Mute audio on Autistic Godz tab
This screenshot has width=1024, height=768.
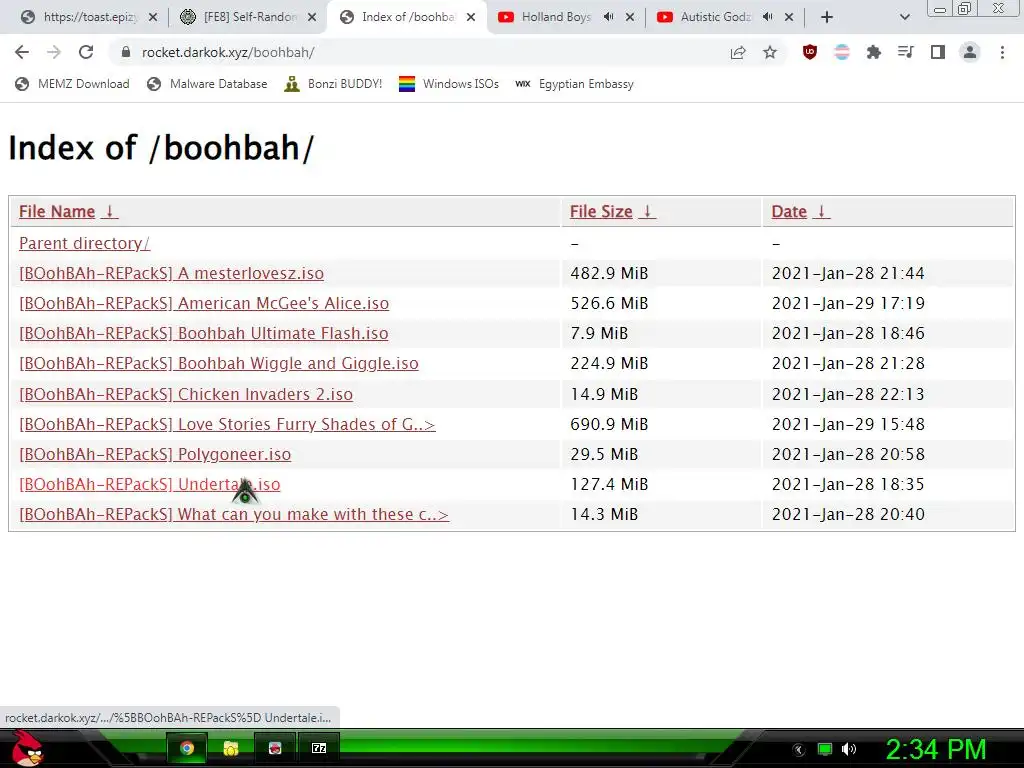(768, 17)
